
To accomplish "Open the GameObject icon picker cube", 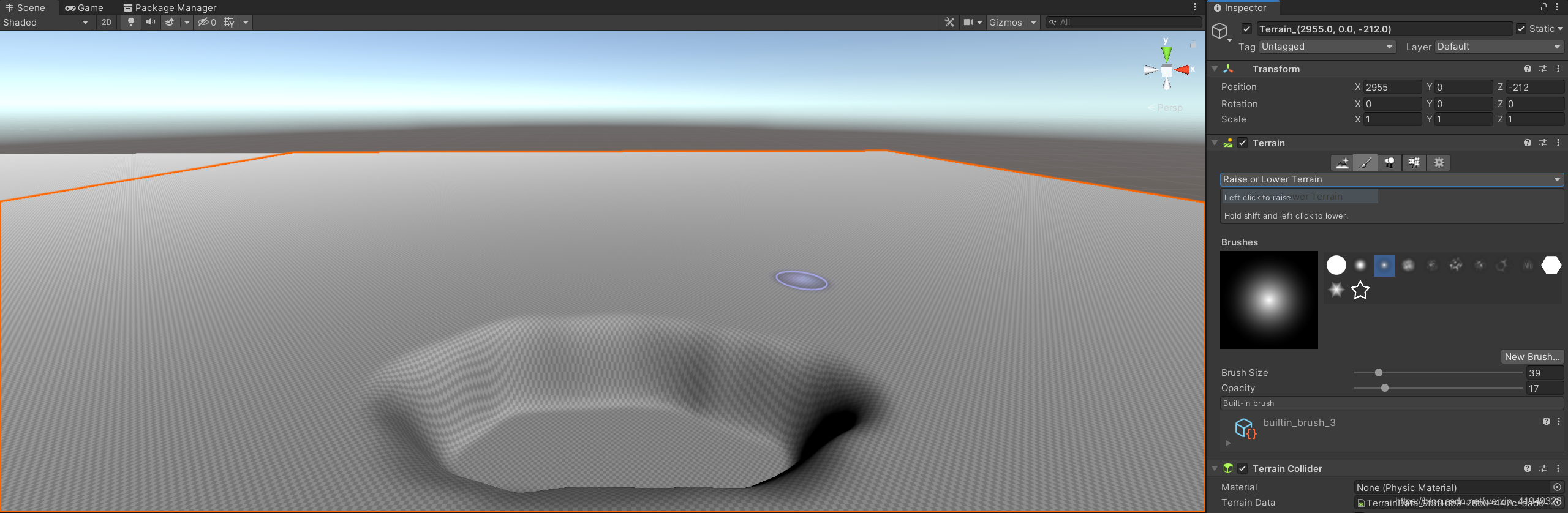I will click(x=1220, y=31).
